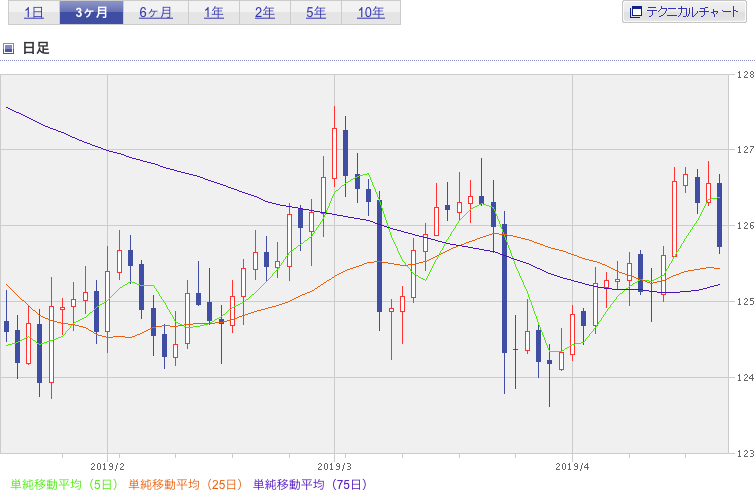Select the 3ヶ月 period tab
The height and width of the screenshot is (493, 755).
(x=91, y=13)
